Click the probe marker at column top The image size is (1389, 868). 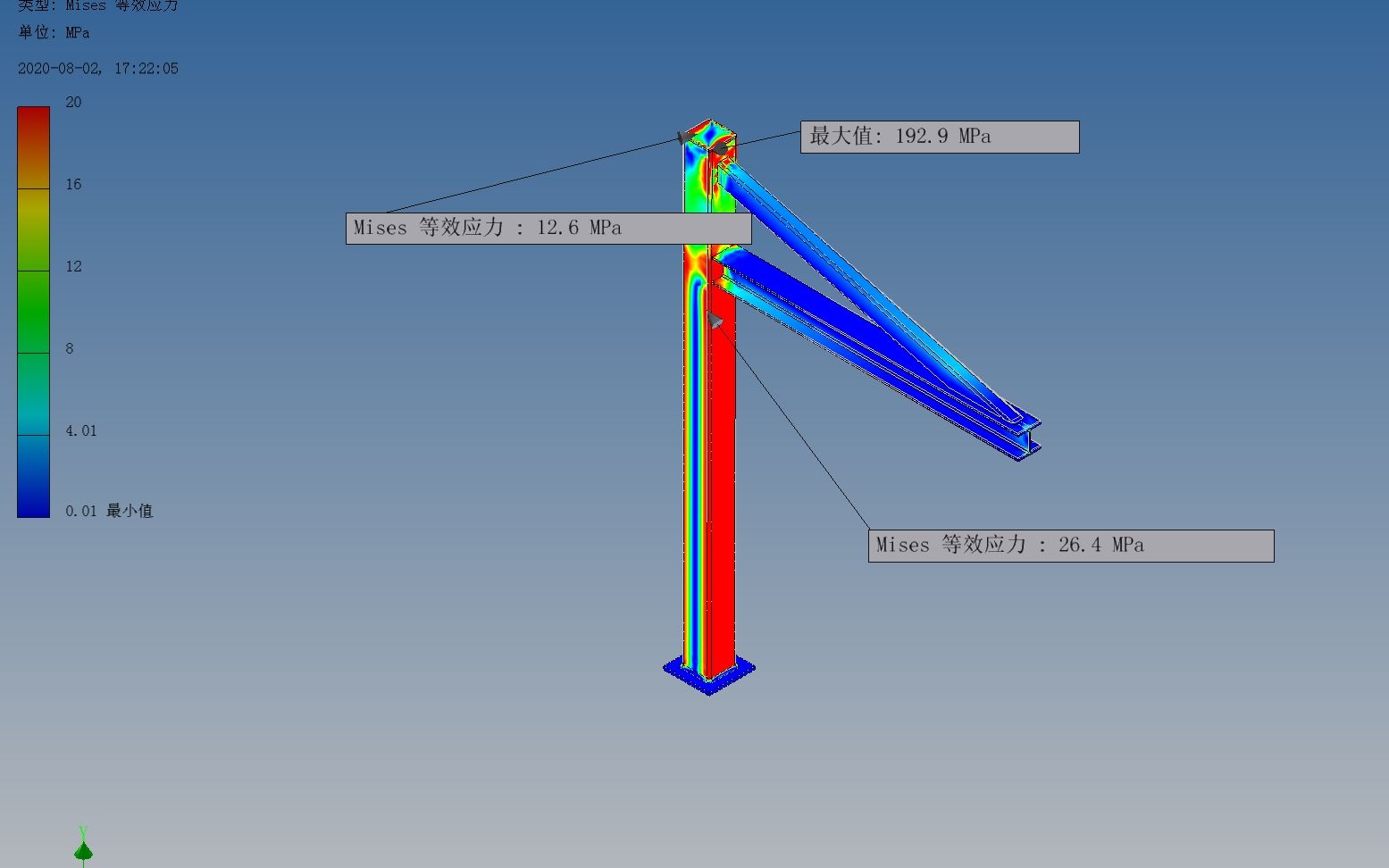pyautogui.click(x=685, y=138)
